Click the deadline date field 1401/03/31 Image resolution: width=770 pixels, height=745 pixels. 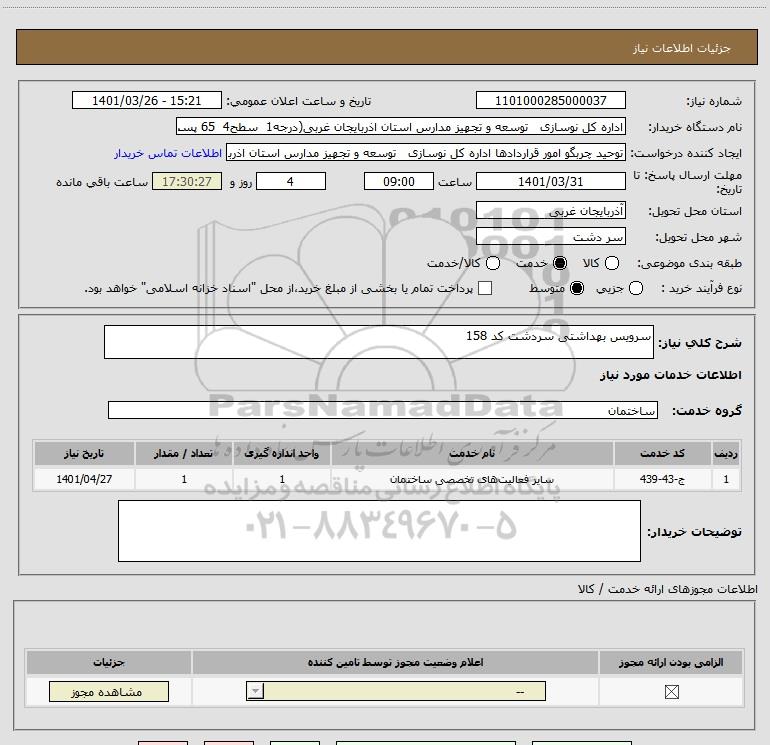(x=550, y=181)
